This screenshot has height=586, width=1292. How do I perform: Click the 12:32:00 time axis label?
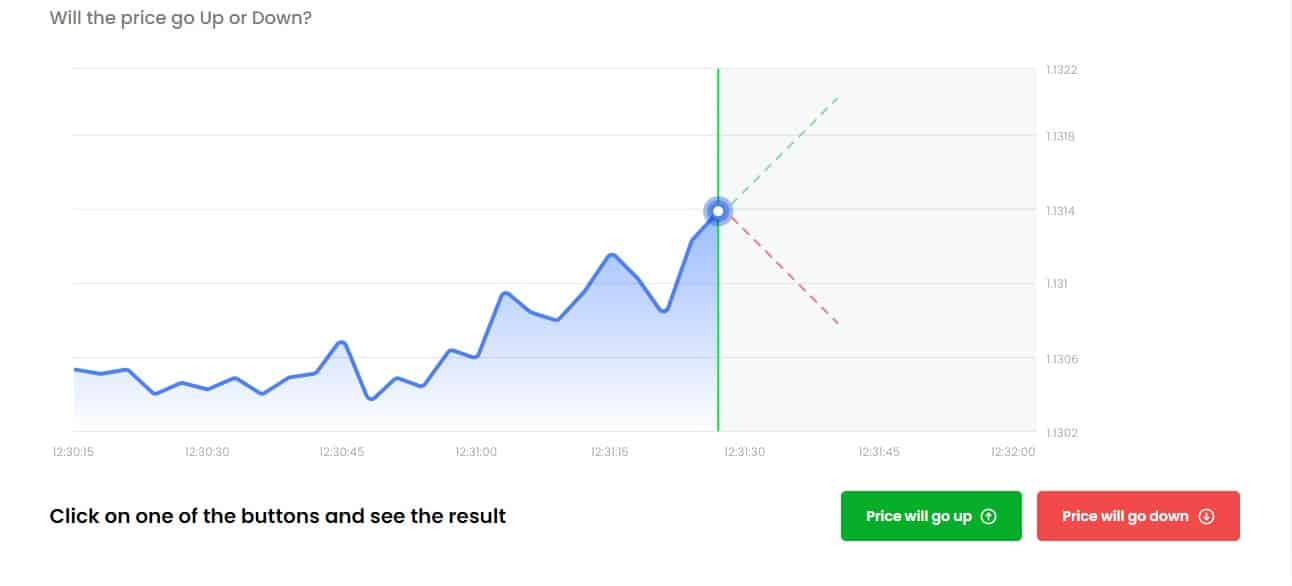[1013, 452]
